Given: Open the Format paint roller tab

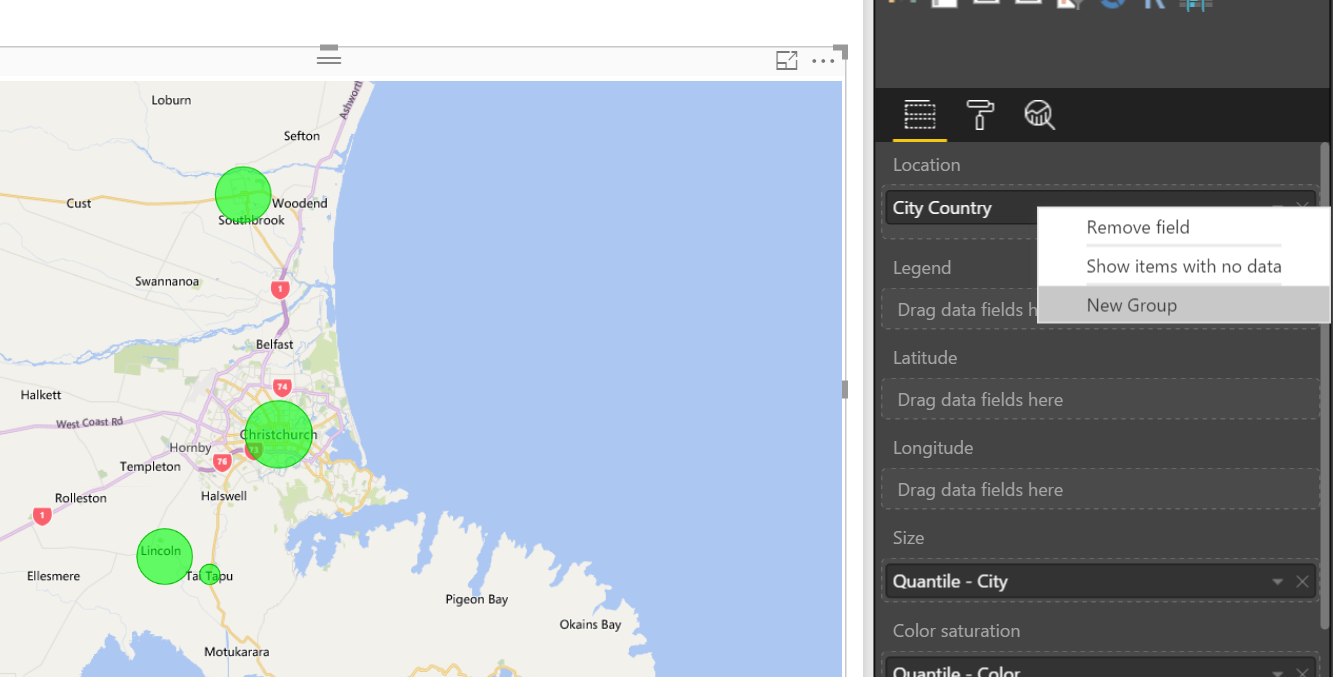Looking at the screenshot, I should tap(980, 115).
